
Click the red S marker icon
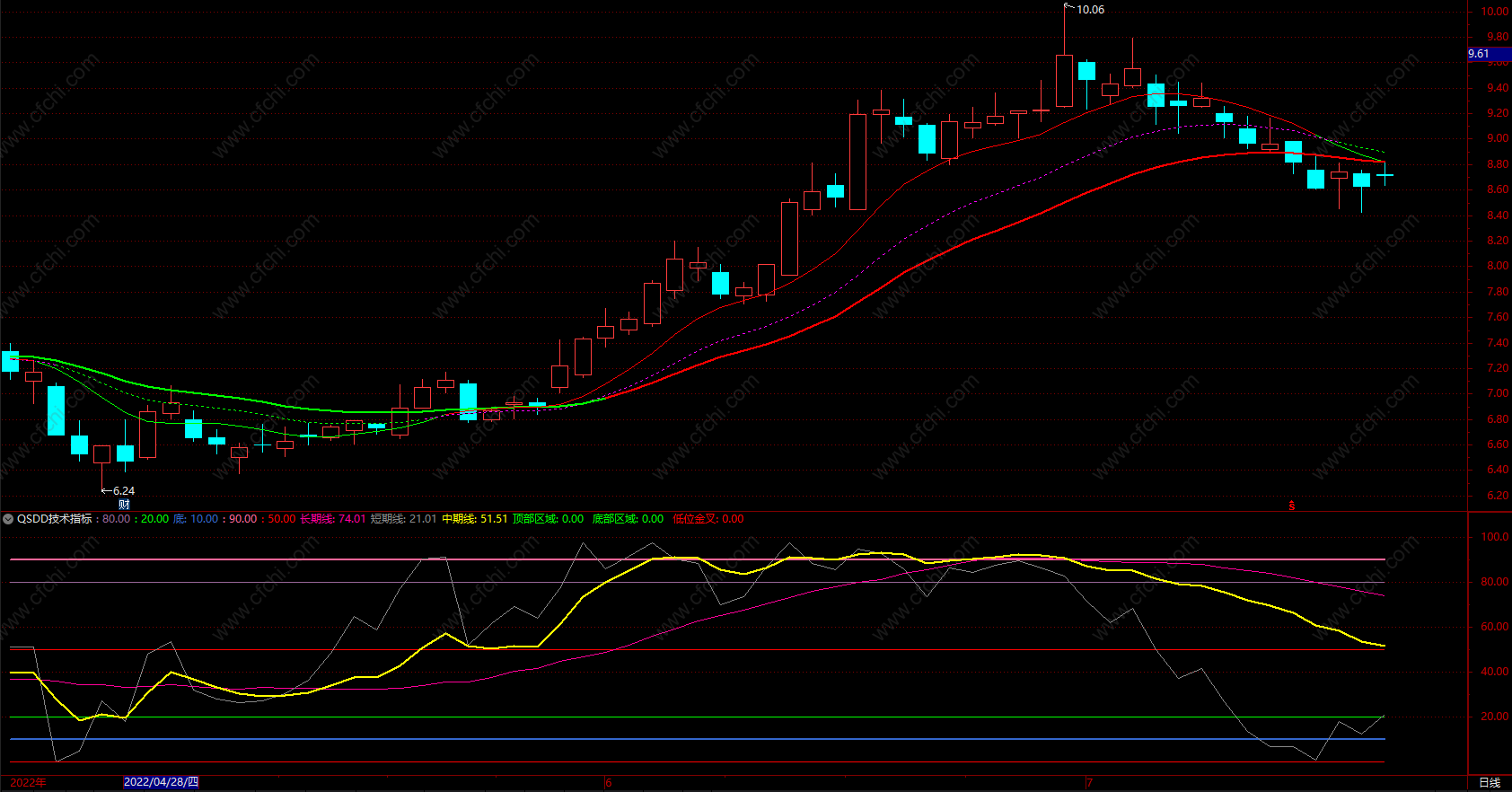[x=1291, y=506]
